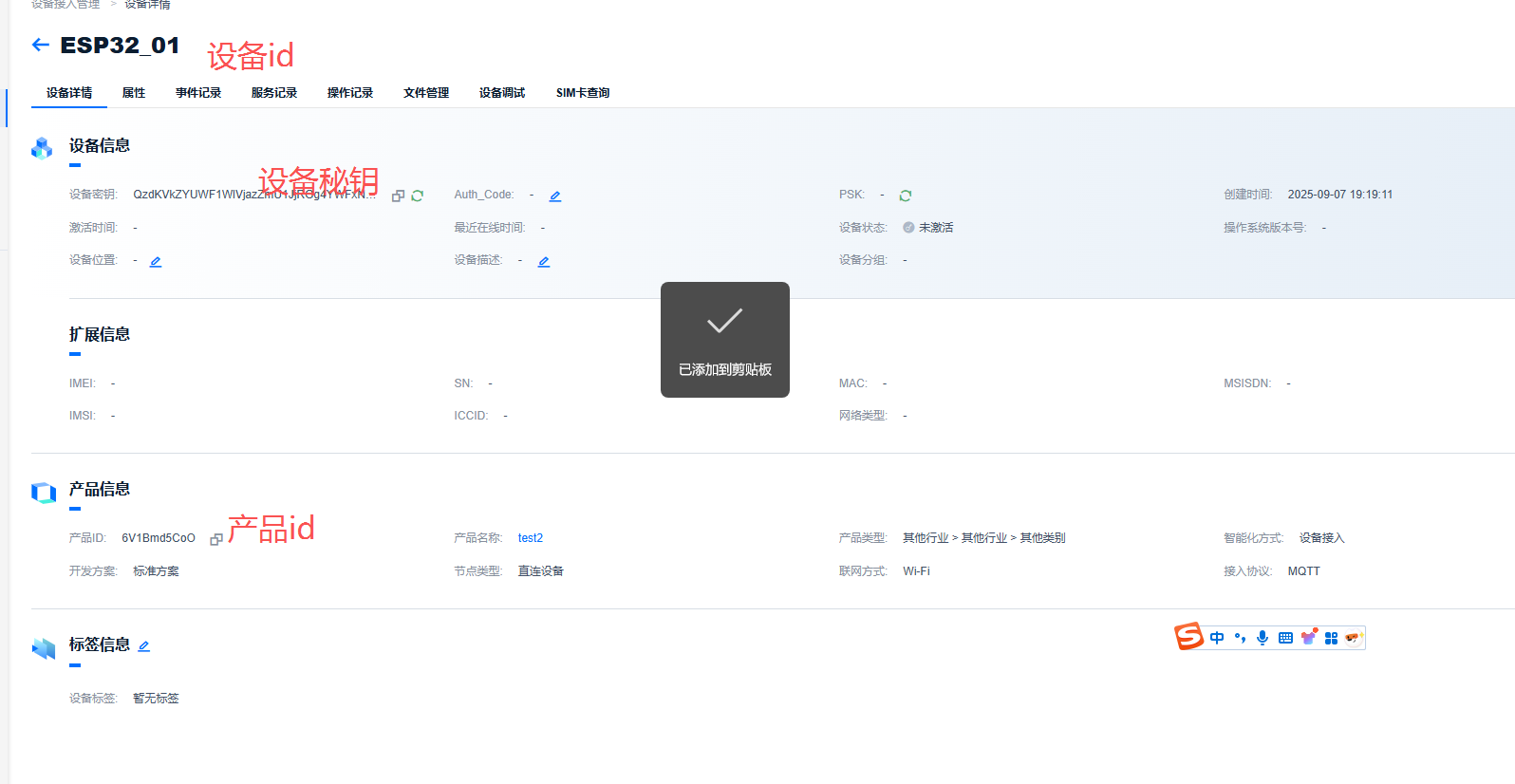The image size is (1515, 784).
Task: Open the 文件管理 tab
Action: [x=426, y=93]
